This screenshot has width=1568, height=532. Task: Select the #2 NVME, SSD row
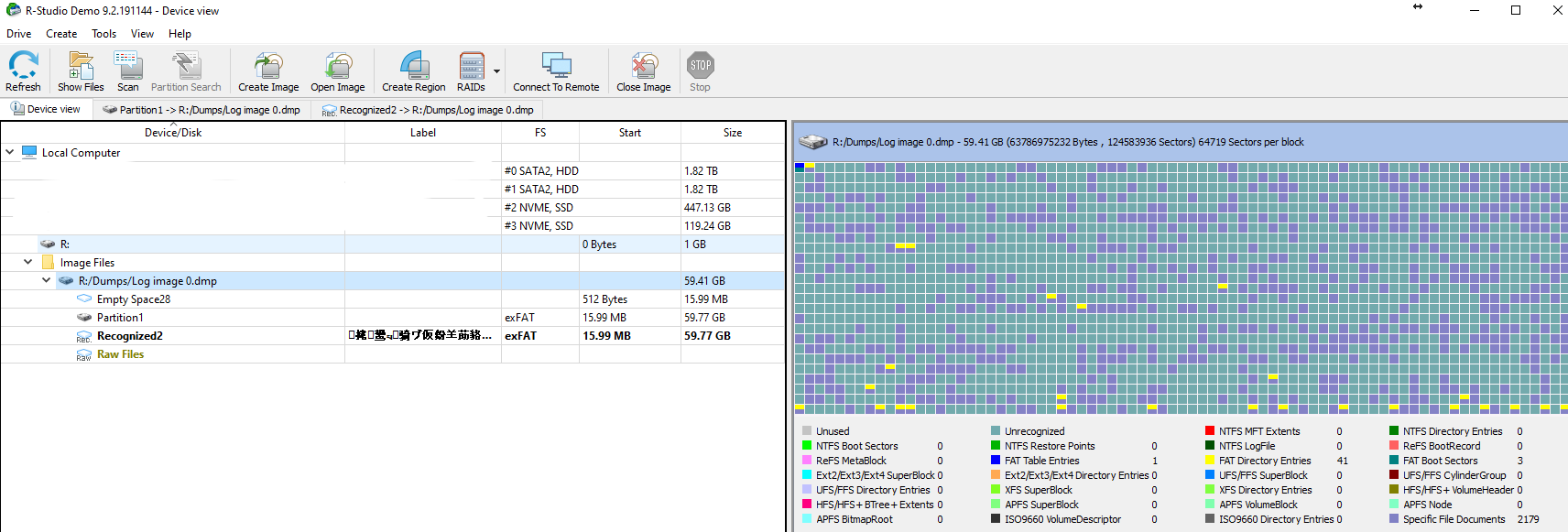click(392, 208)
